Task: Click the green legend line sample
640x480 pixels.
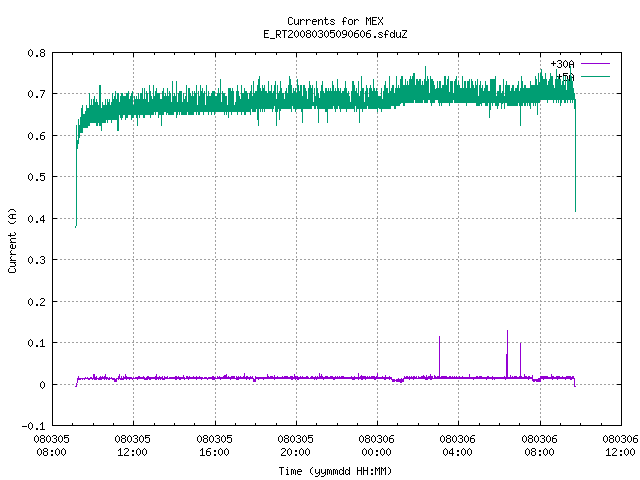Action: [x=595, y=76]
